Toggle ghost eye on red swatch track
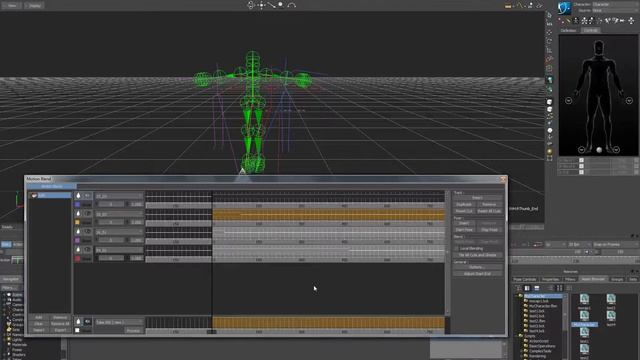The width and height of the screenshot is (640, 360). pyautogui.click(x=87, y=249)
